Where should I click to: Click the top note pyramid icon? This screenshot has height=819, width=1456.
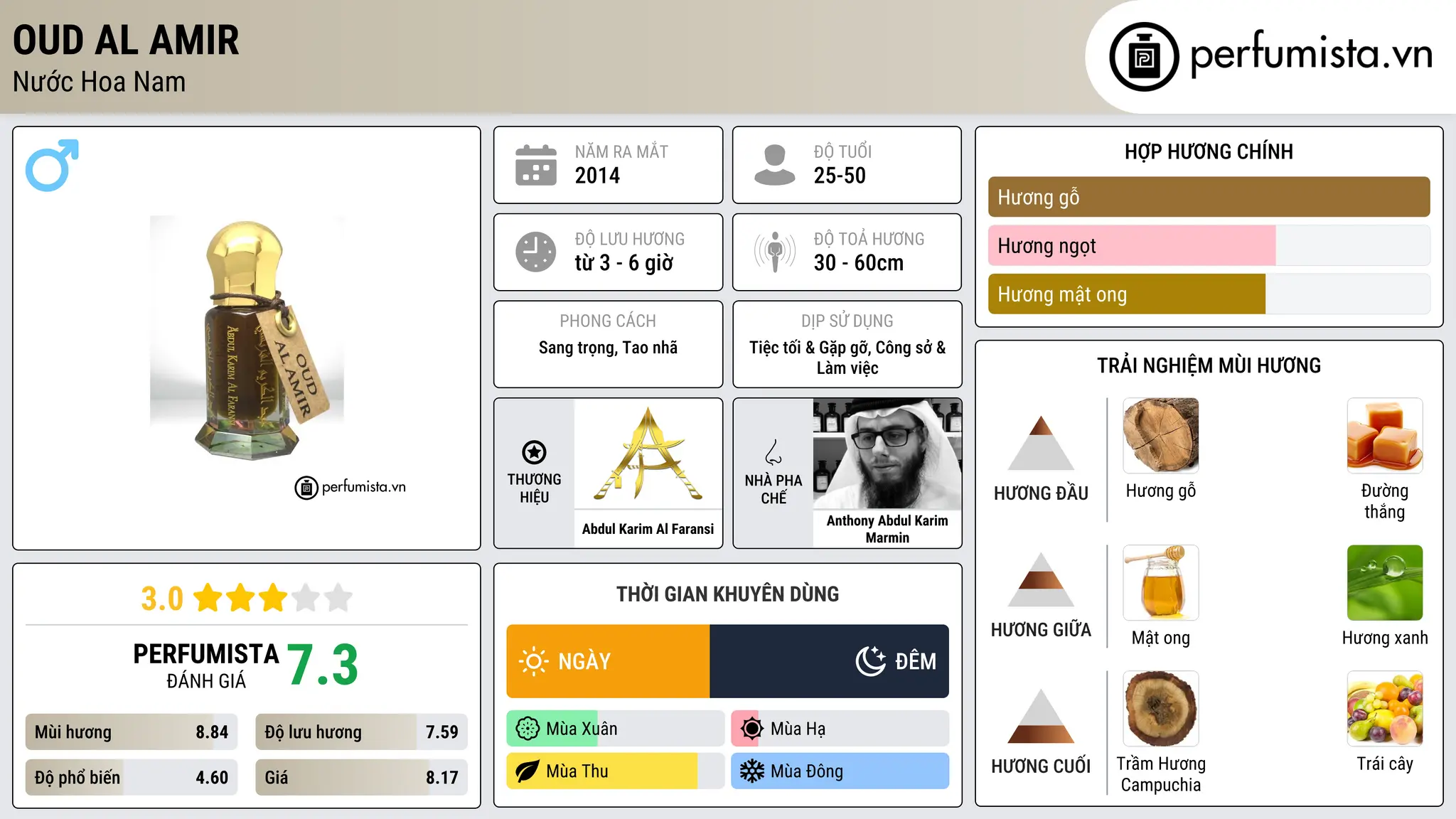click(1041, 443)
